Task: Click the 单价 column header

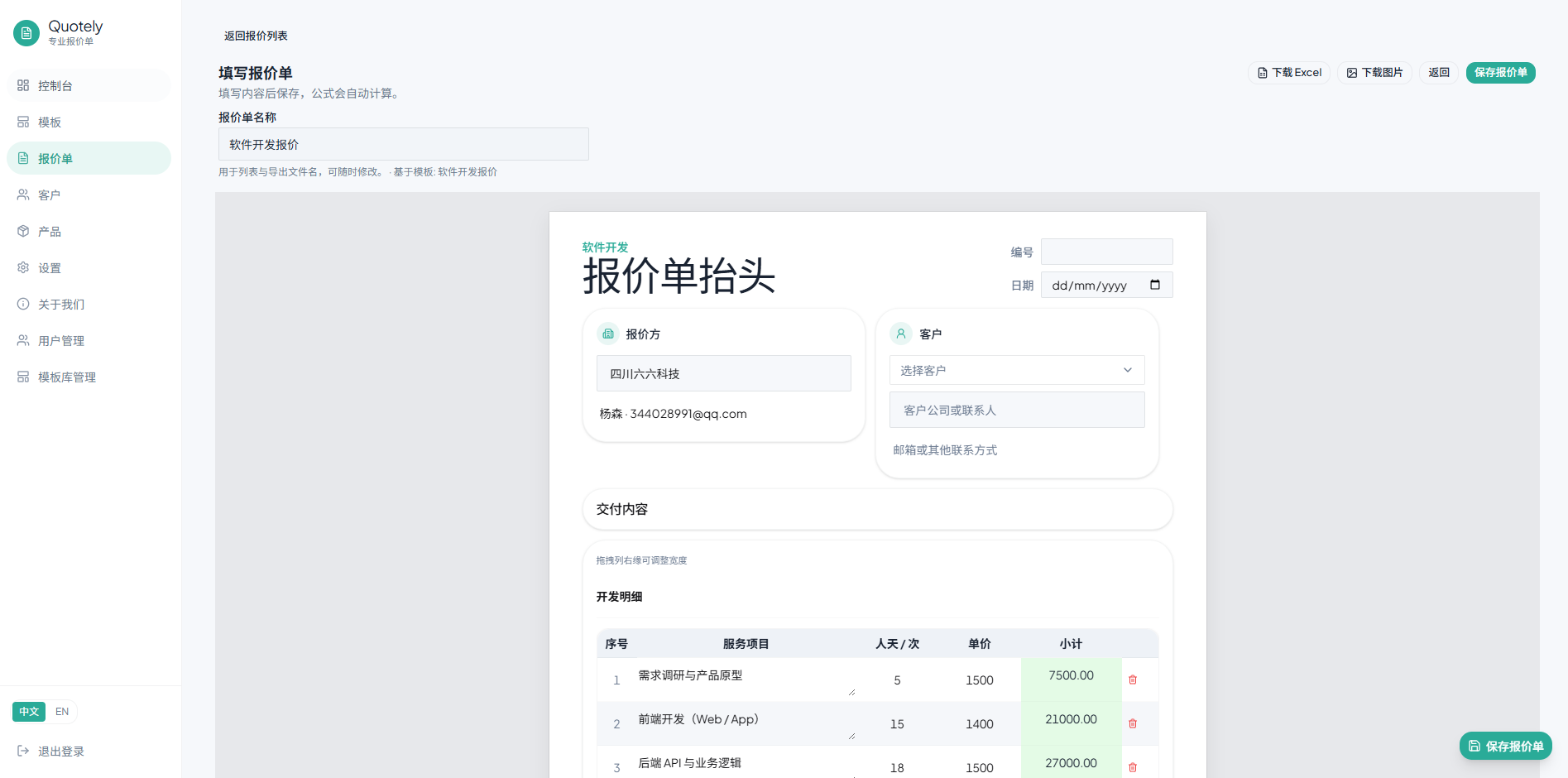Action: coord(980,643)
